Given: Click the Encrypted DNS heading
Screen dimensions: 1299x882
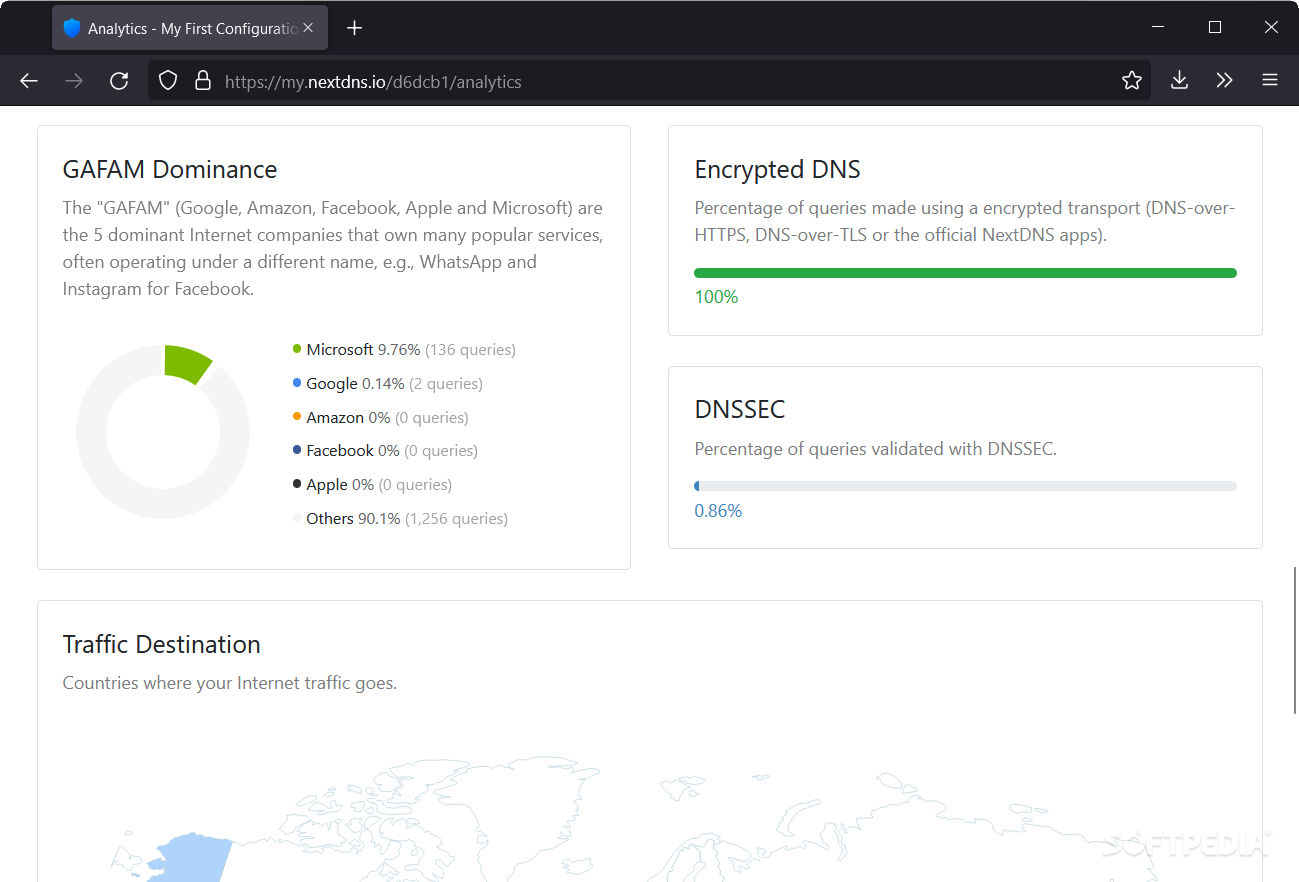Looking at the screenshot, I should click(777, 170).
